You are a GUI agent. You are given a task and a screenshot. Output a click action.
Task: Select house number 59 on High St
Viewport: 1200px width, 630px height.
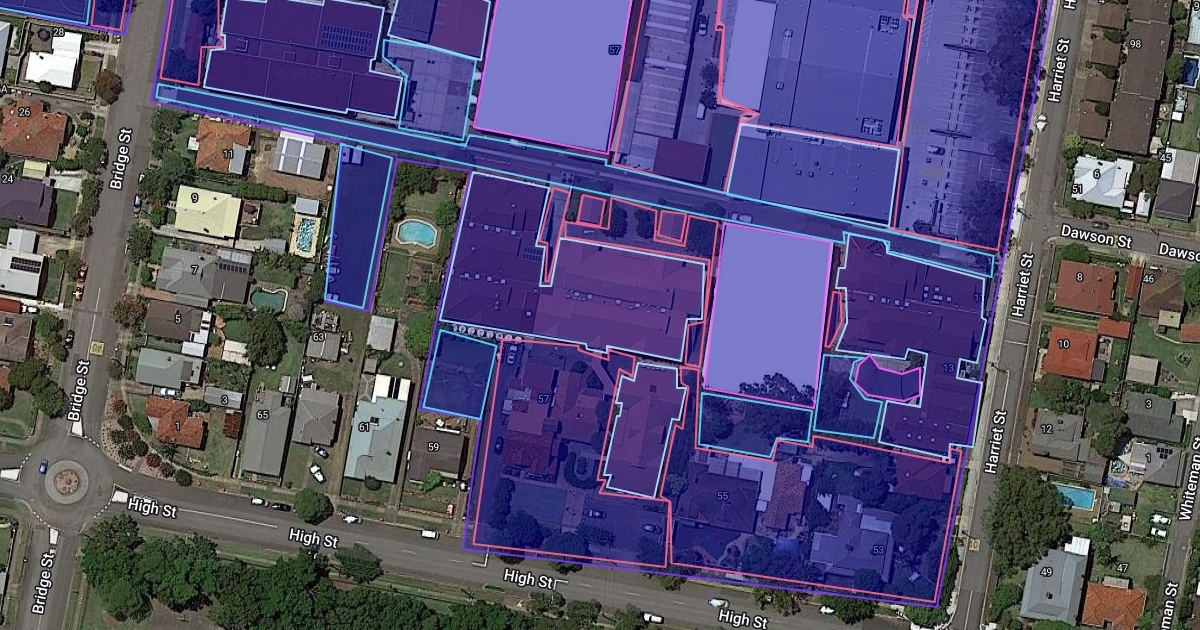point(433,447)
